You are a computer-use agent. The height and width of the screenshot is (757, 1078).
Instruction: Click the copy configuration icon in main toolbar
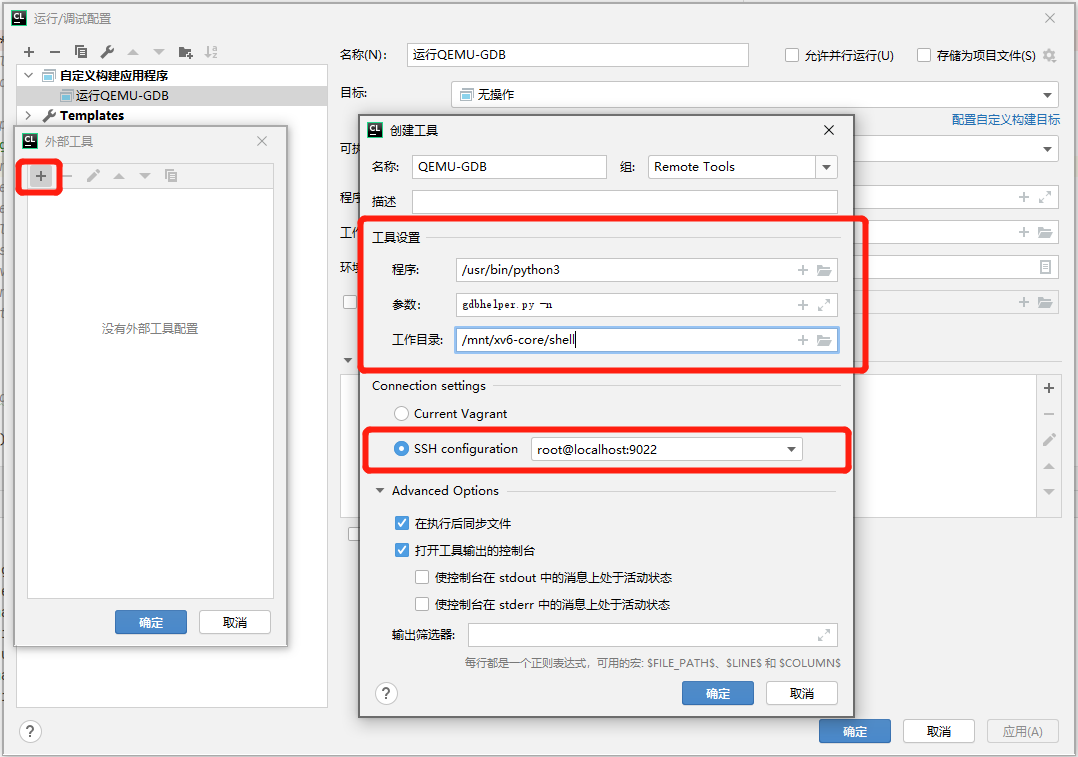pos(81,52)
